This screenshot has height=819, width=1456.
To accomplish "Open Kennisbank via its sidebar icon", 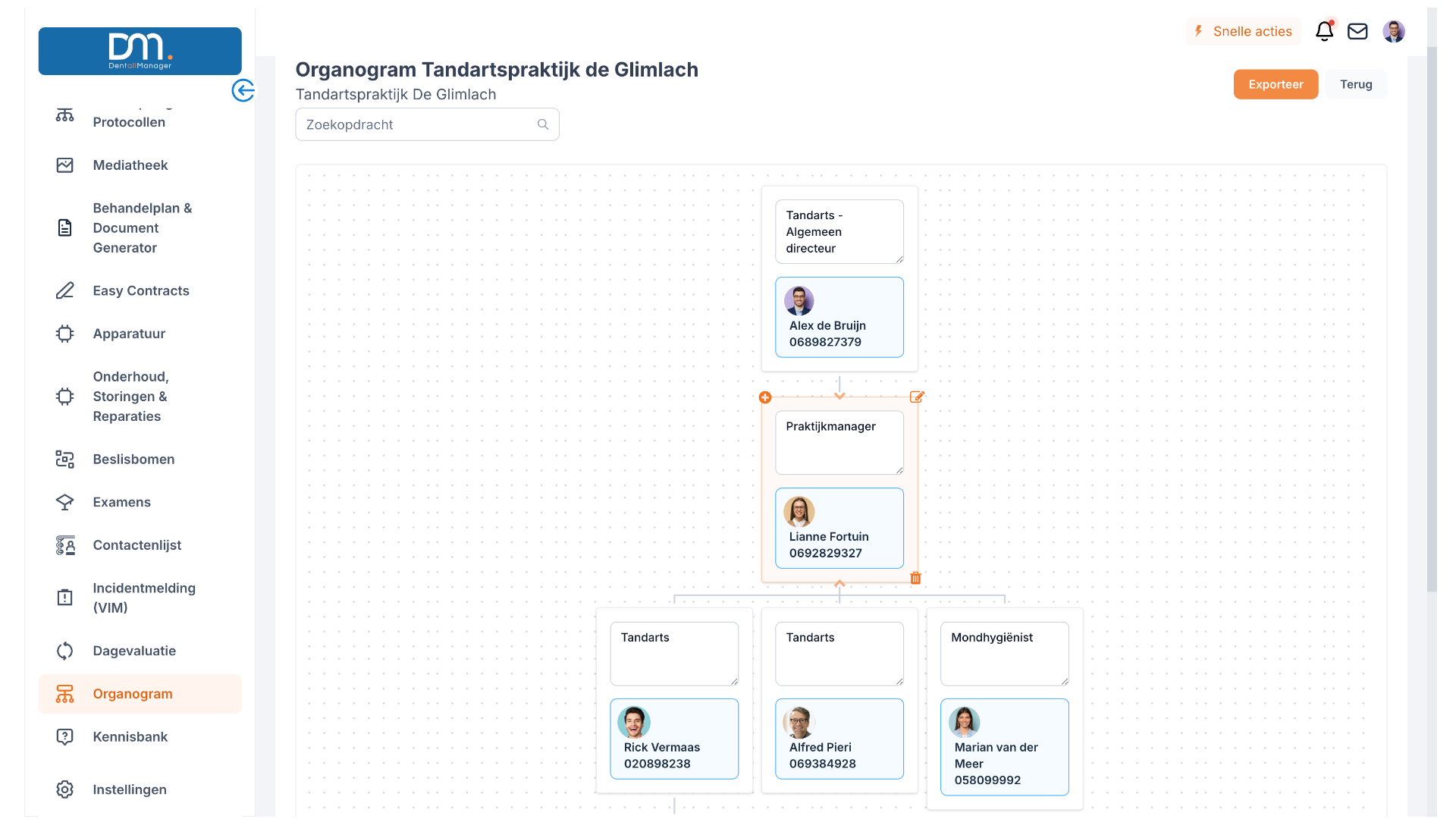I will 65,736.
